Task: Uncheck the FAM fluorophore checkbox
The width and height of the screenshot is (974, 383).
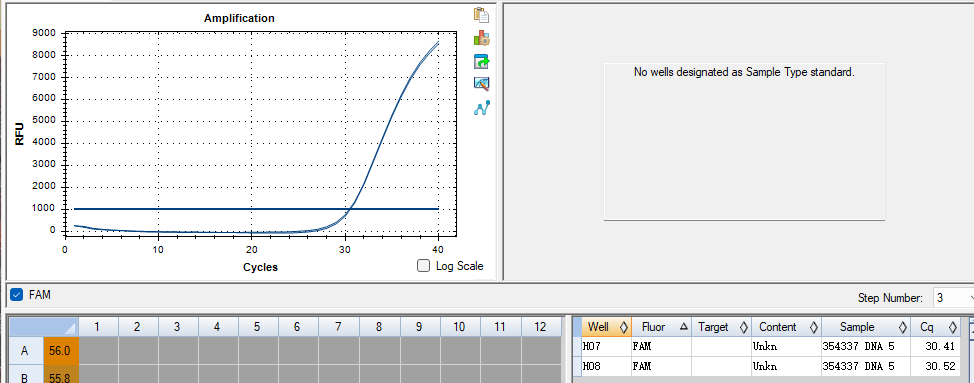Action: (17, 295)
